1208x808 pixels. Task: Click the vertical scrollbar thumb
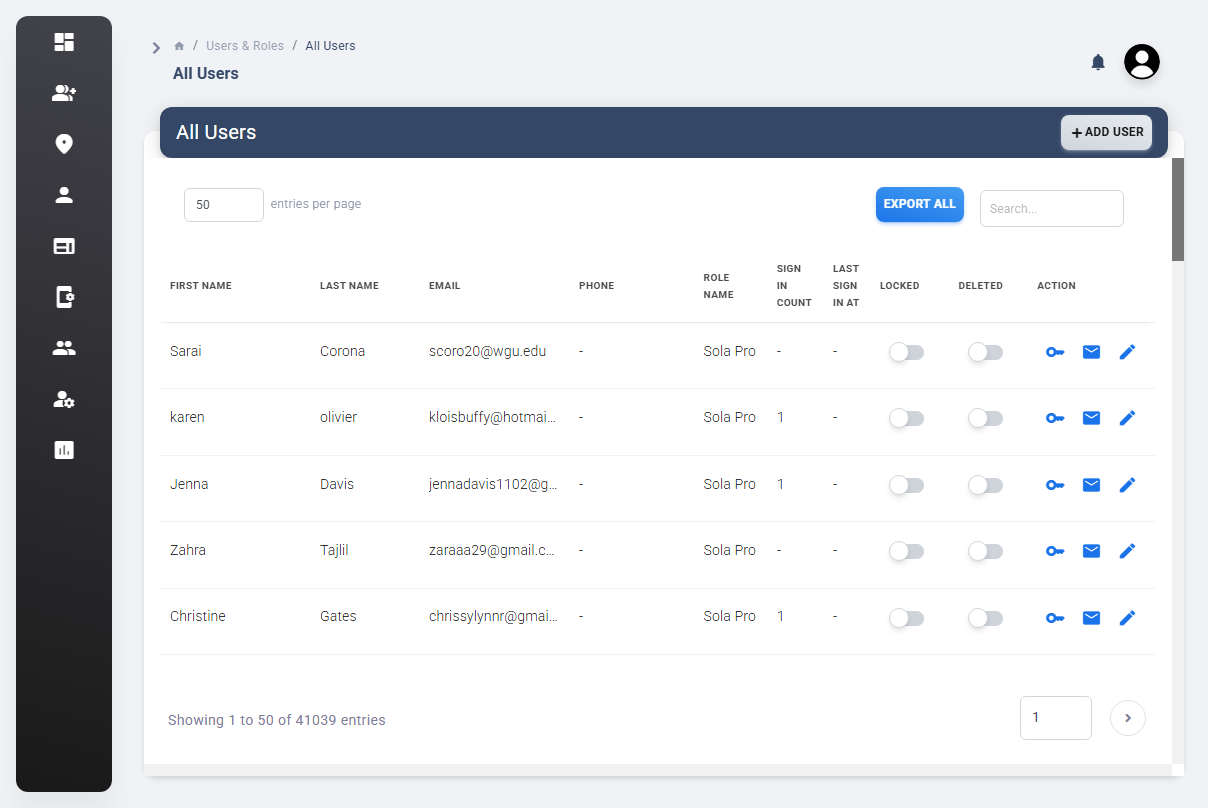pos(1178,209)
